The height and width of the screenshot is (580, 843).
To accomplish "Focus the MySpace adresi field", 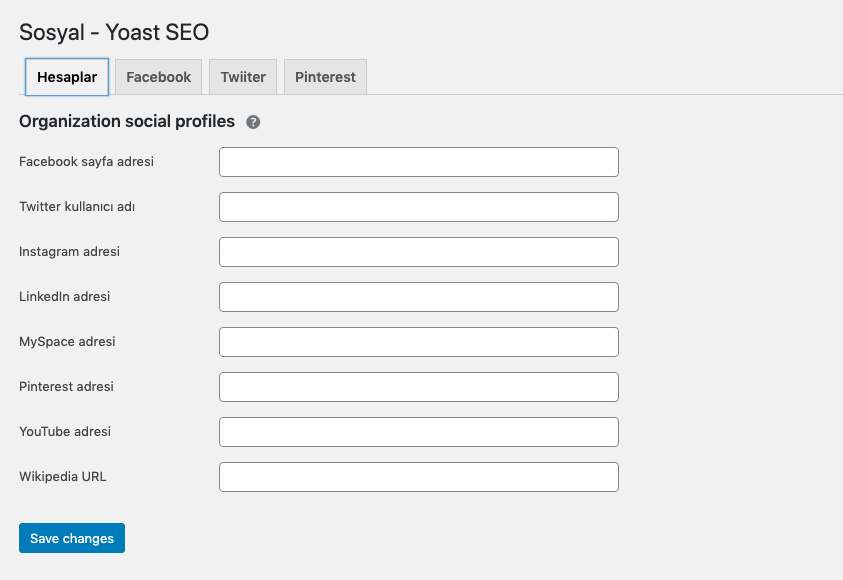I will [x=418, y=342].
